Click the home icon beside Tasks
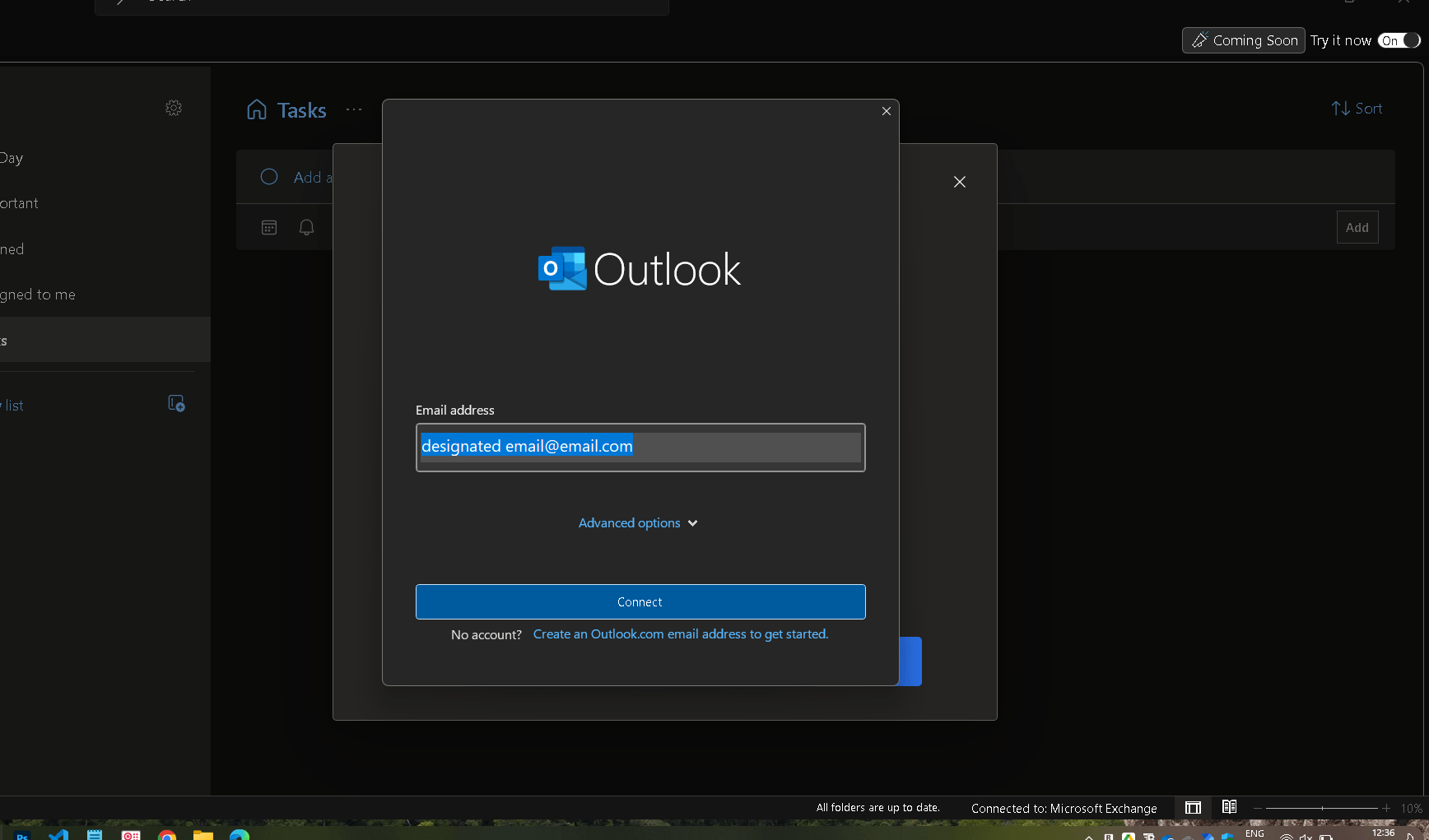Image resolution: width=1429 pixels, height=840 pixels. (257, 109)
